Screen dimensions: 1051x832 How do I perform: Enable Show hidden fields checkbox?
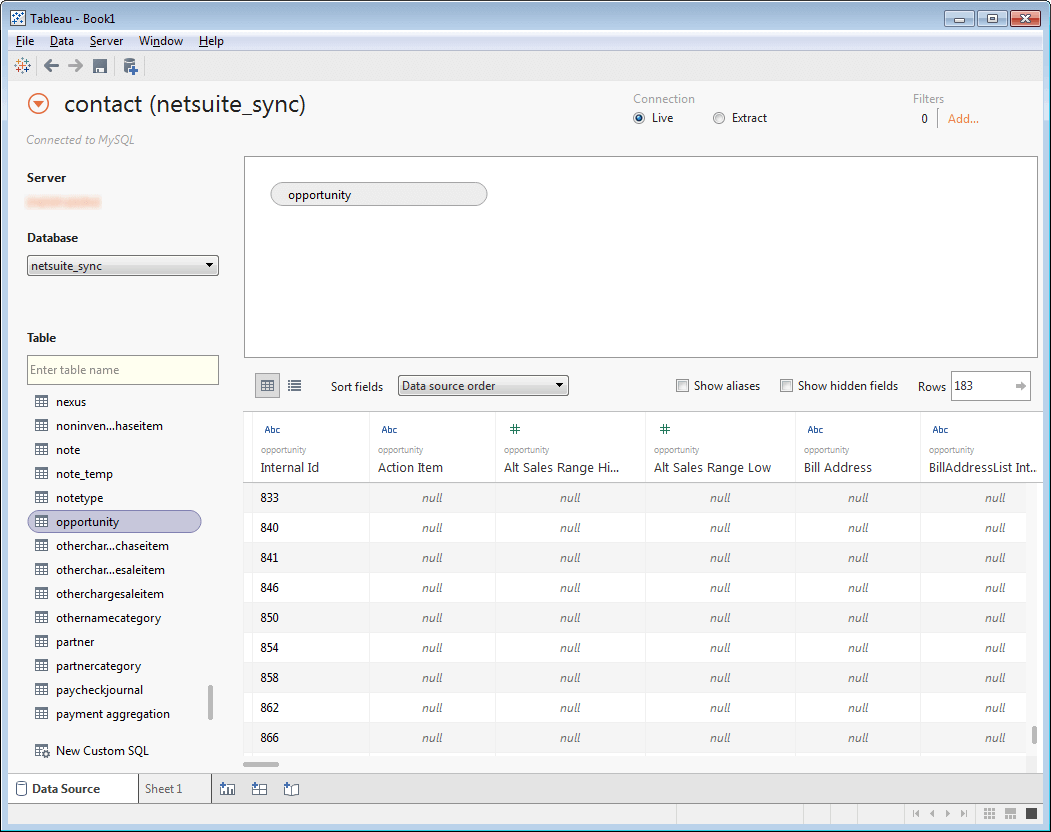(787, 386)
